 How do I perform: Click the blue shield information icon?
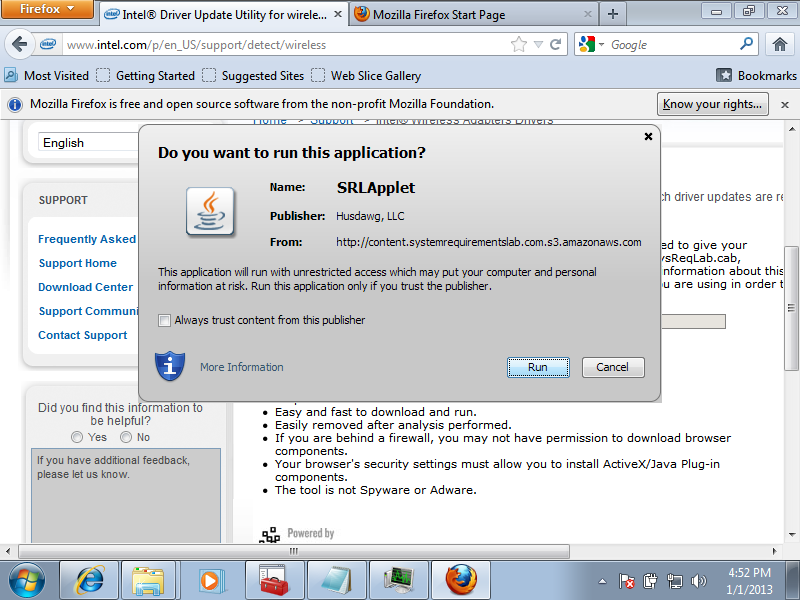tap(170, 366)
